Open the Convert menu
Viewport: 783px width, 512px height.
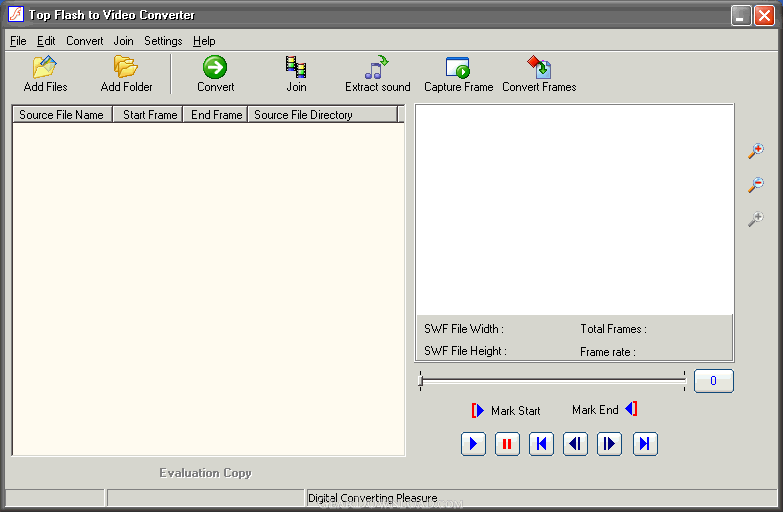[x=84, y=41]
